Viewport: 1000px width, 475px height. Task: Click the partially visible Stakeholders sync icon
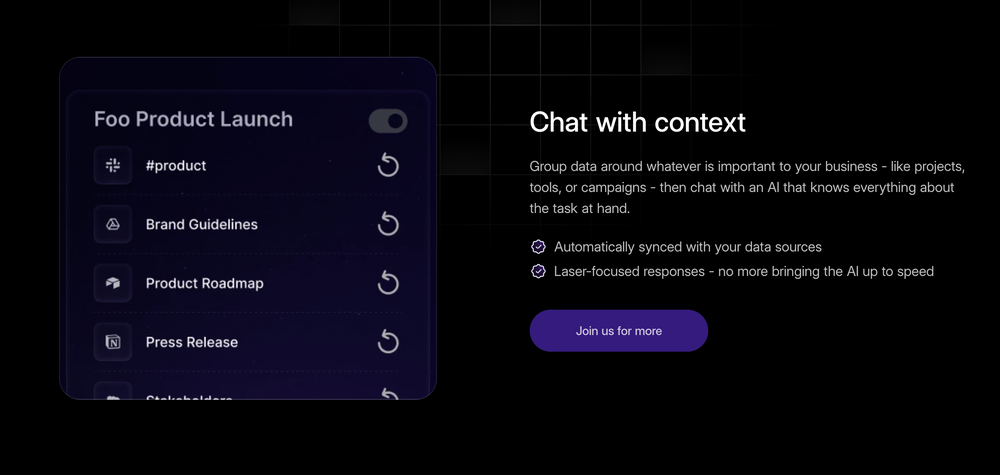point(388,394)
